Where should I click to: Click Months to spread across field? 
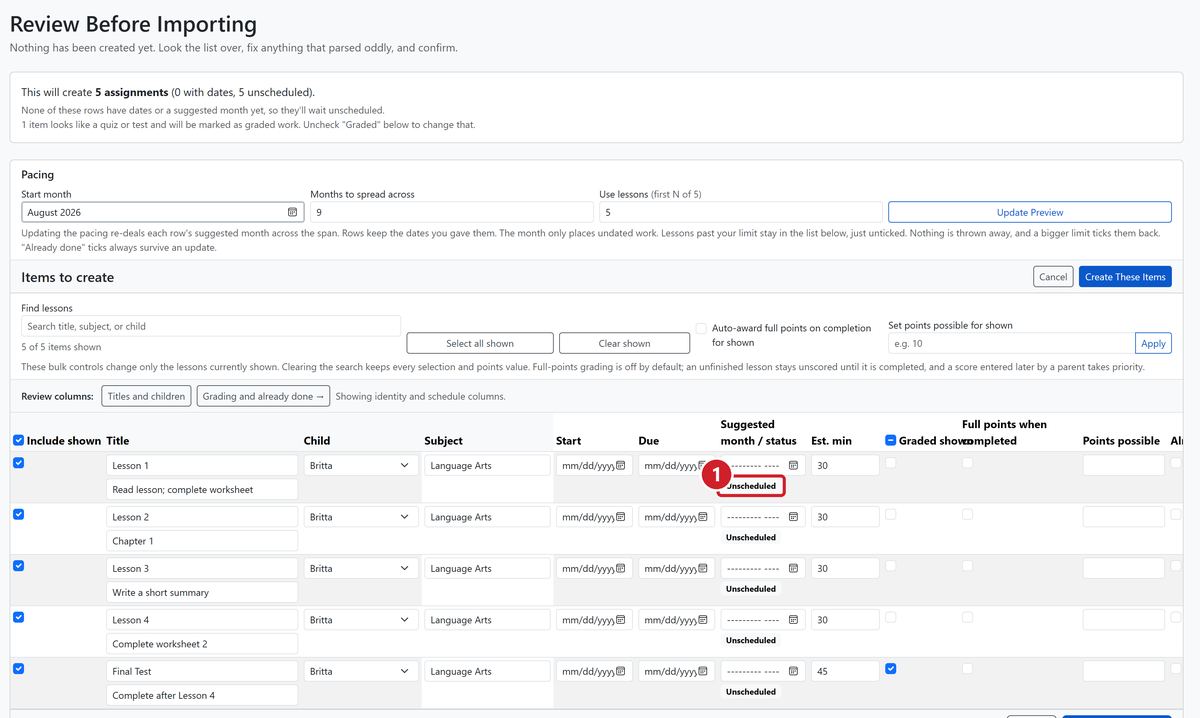point(452,212)
